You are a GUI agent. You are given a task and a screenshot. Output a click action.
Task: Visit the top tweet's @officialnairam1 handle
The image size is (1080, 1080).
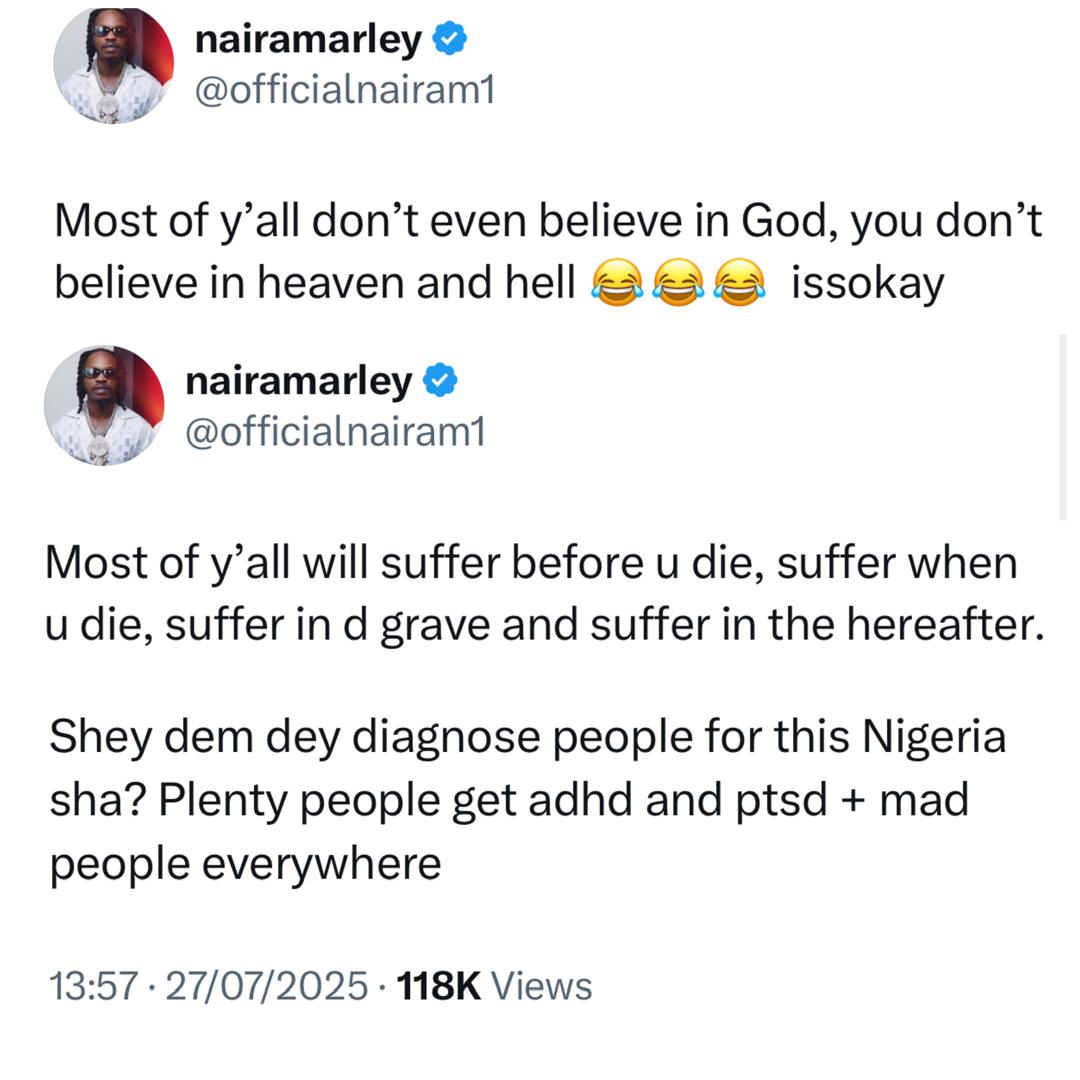343,92
